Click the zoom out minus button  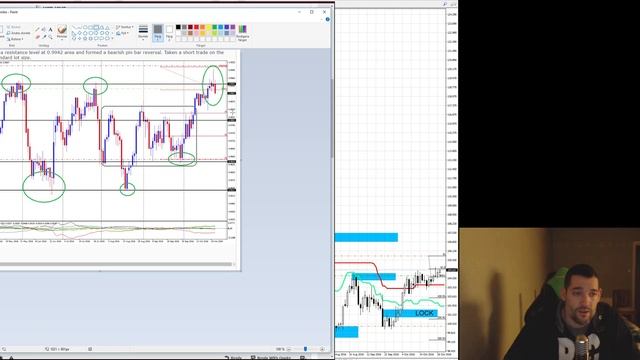[289, 349]
